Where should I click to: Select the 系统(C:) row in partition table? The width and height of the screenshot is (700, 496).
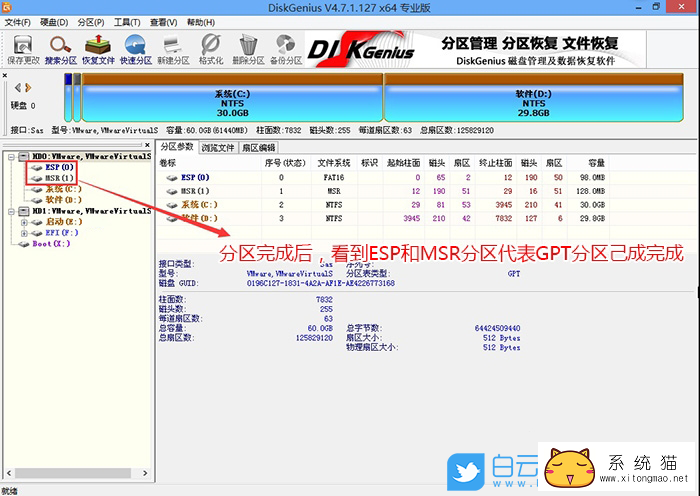point(383,205)
